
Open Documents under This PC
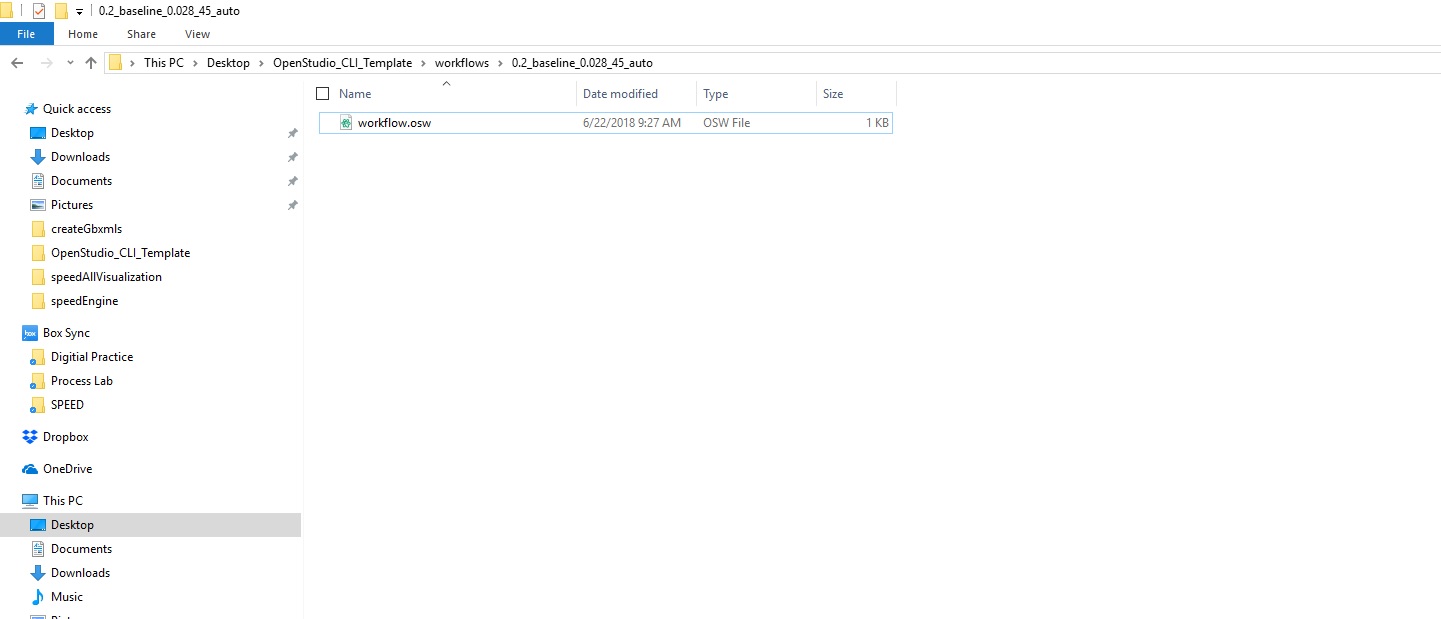pyautogui.click(x=81, y=549)
